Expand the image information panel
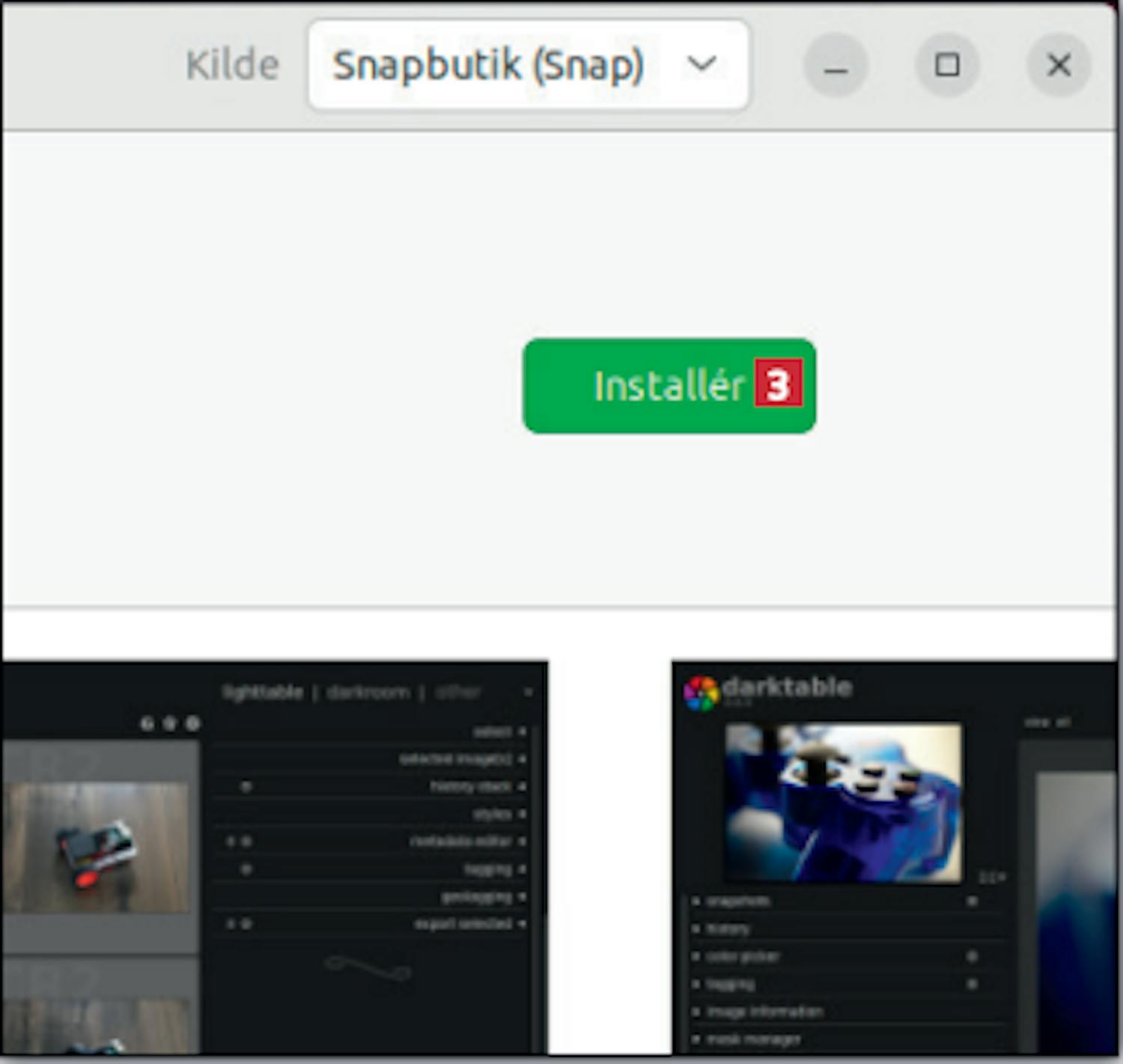Screen dimensions: 1123x1064 [x=764, y=1012]
